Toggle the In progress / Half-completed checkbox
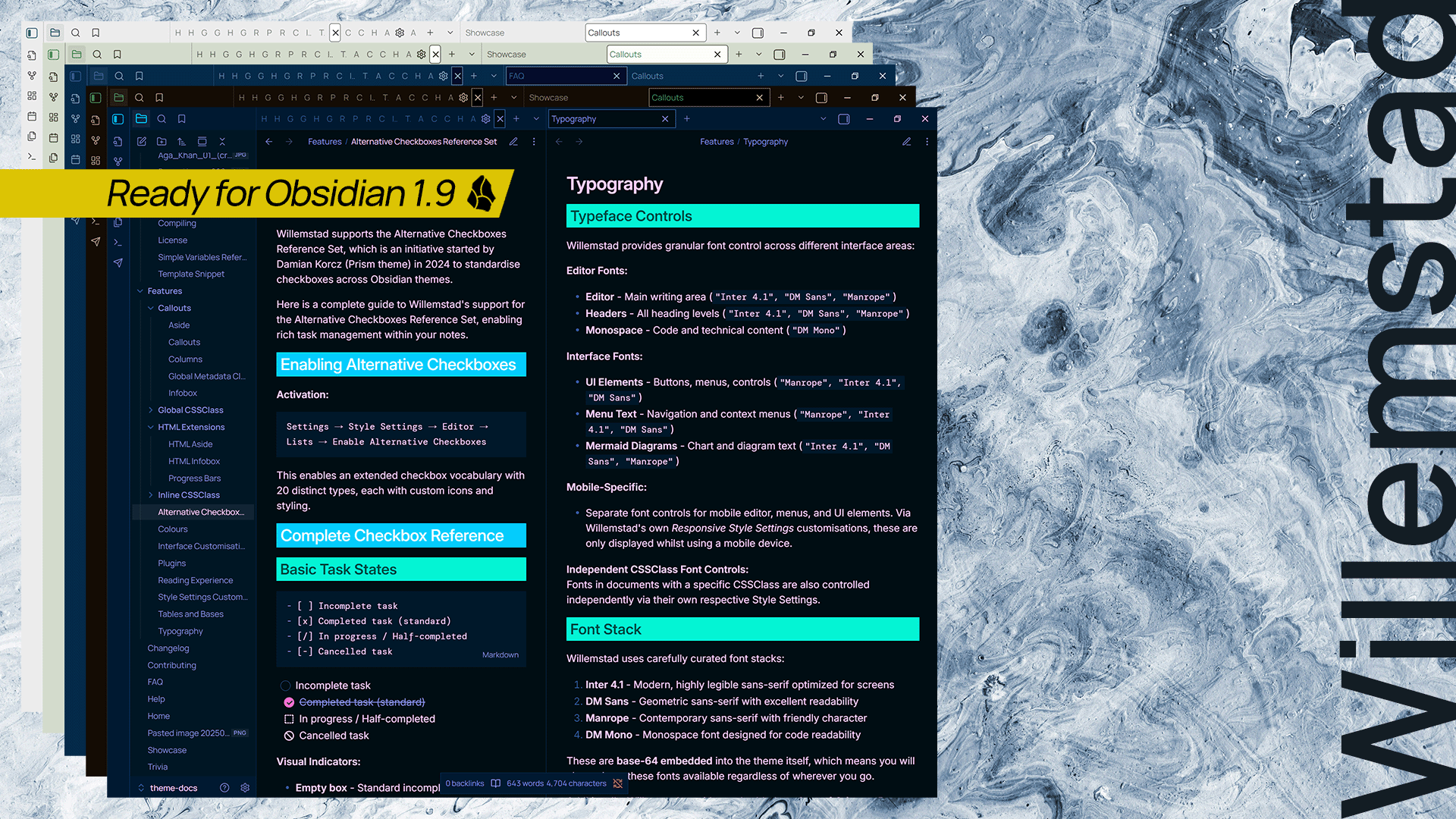Viewport: 1456px width, 819px height. tap(289, 719)
